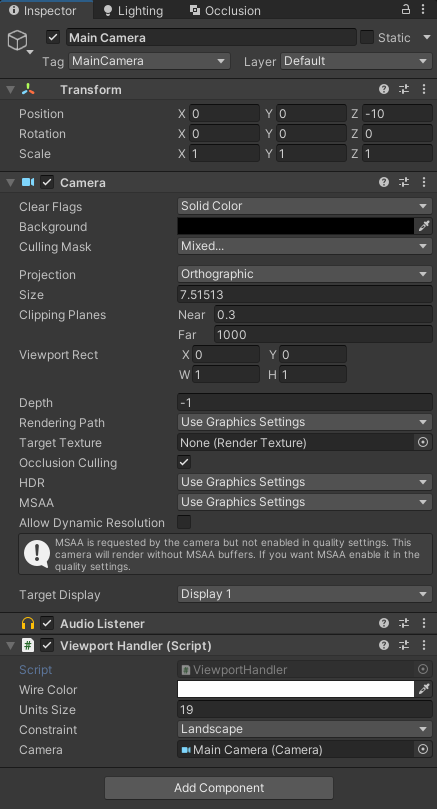Click the orthographic Size input field
The image size is (437, 809).
pyautogui.click(x=304, y=295)
